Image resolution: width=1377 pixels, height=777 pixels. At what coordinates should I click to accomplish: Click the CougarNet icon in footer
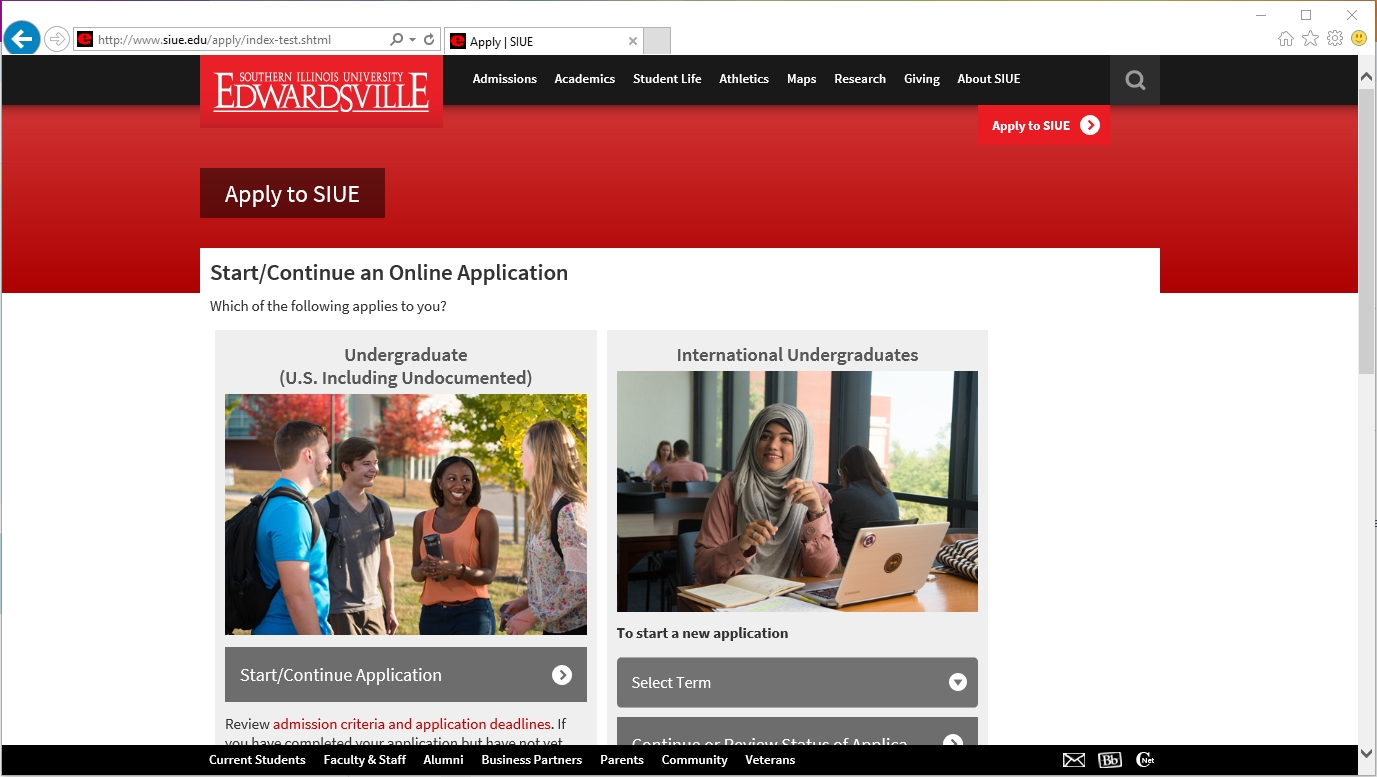[x=1145, y=760]
